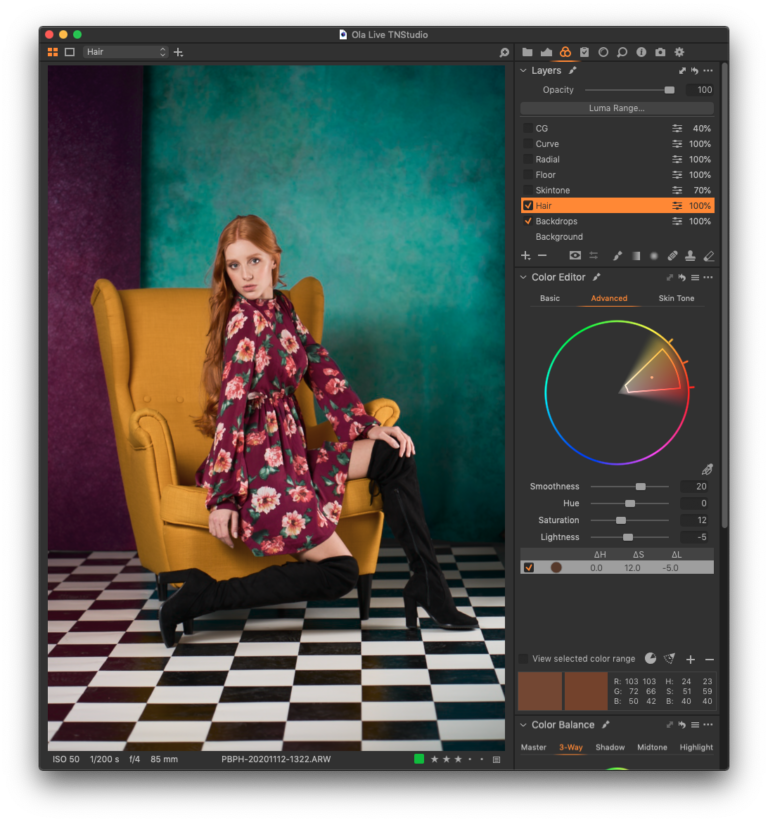Select the Linear Gradient Mask tool

click(x=636, y=256)
